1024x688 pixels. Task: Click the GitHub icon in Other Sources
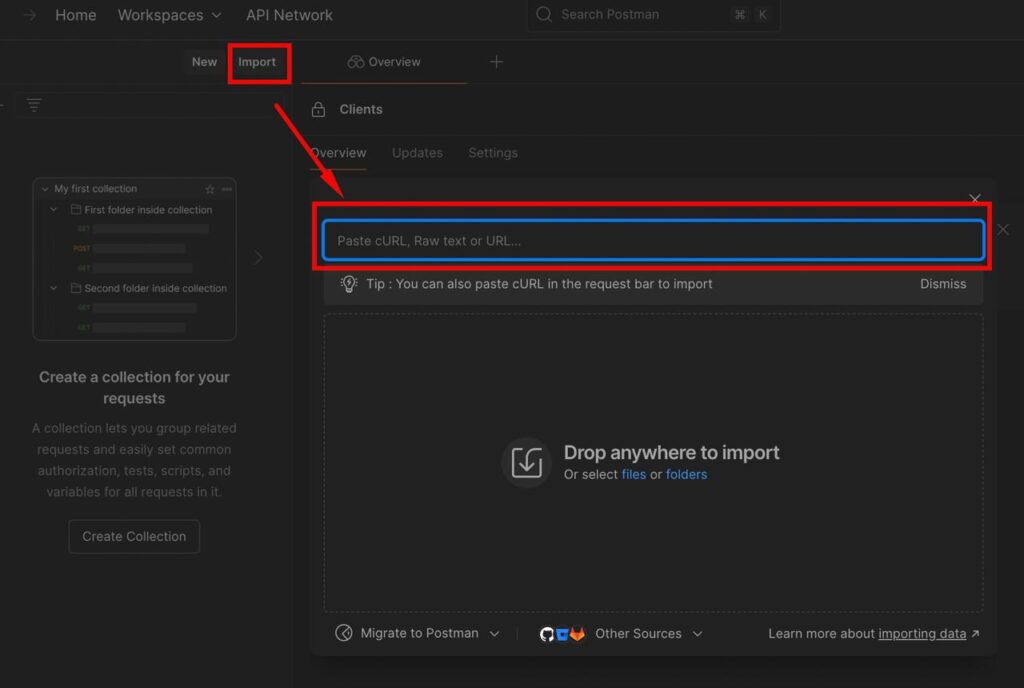coord(547,634)
